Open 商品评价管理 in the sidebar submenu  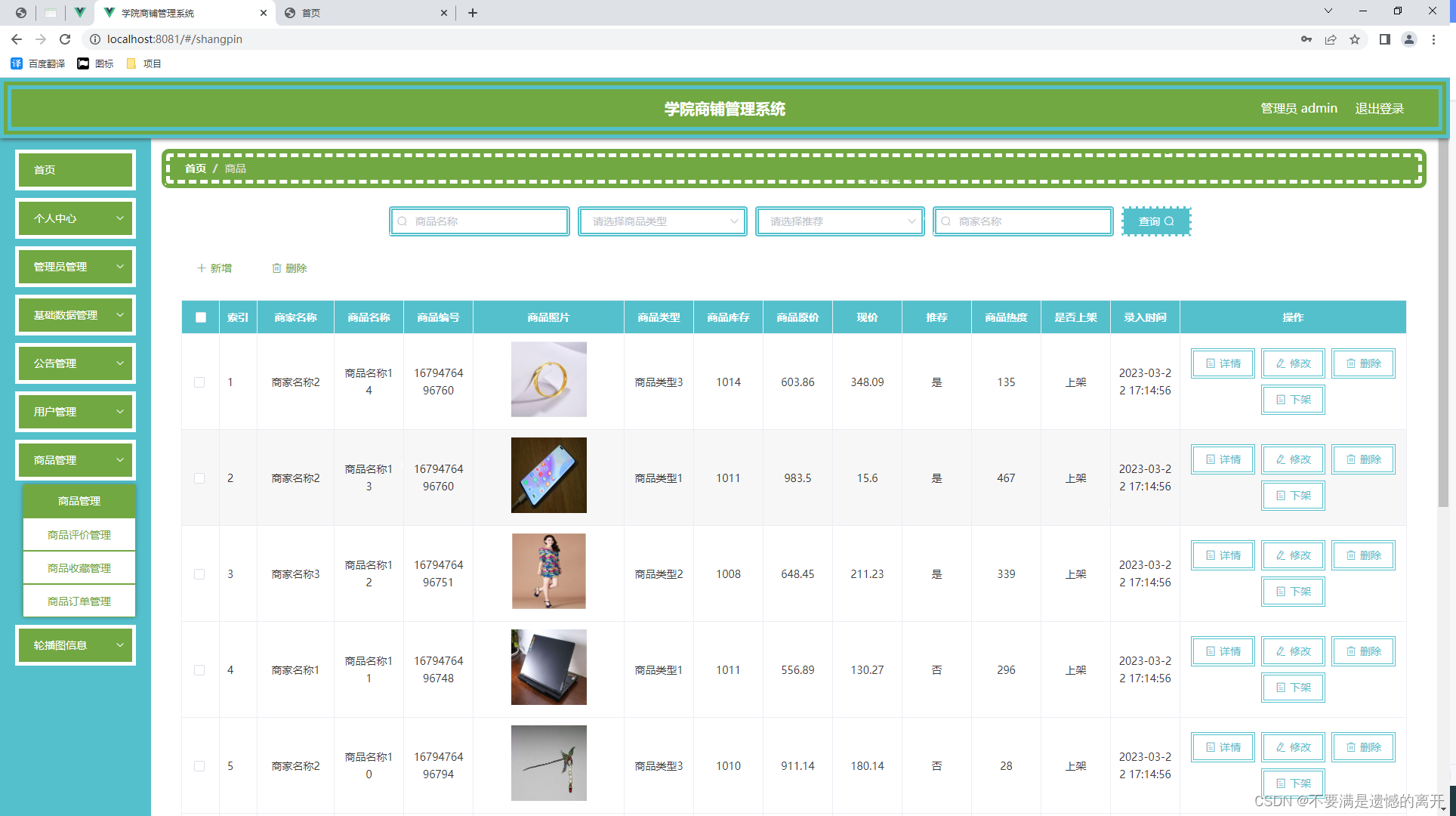tap(79, 535)
